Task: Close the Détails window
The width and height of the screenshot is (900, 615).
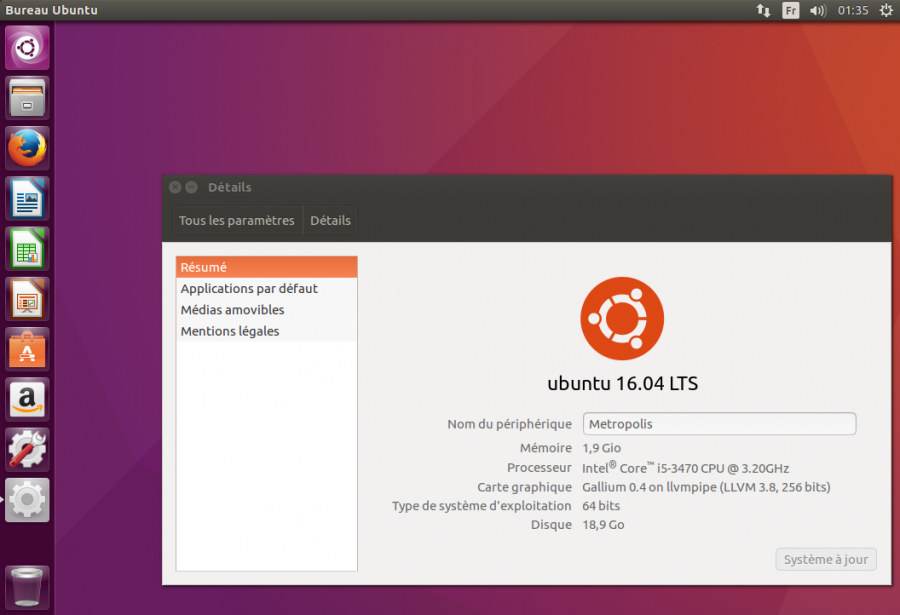Action: click(175, 187)
